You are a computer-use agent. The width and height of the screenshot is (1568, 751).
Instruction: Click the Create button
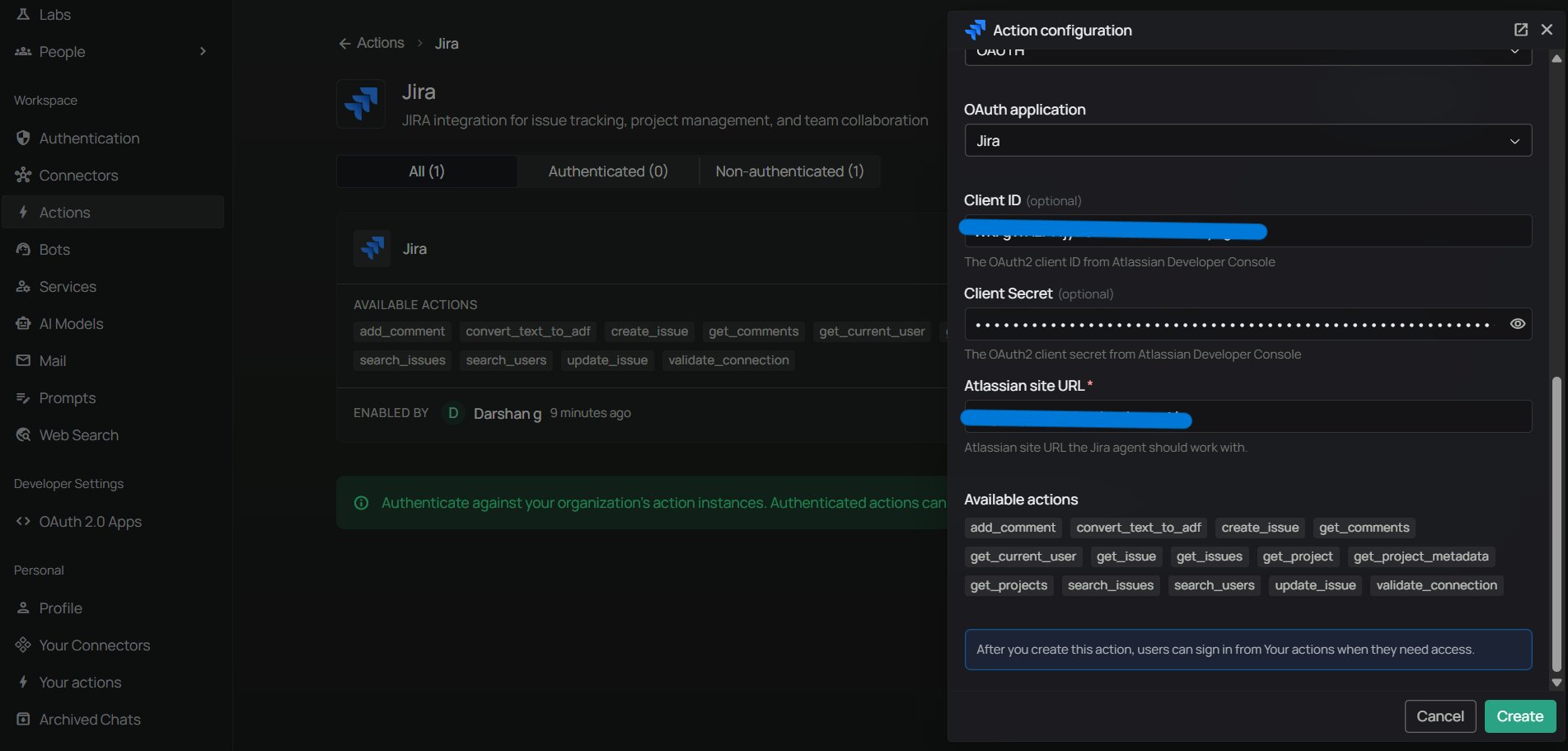(x=1519, y=716)
